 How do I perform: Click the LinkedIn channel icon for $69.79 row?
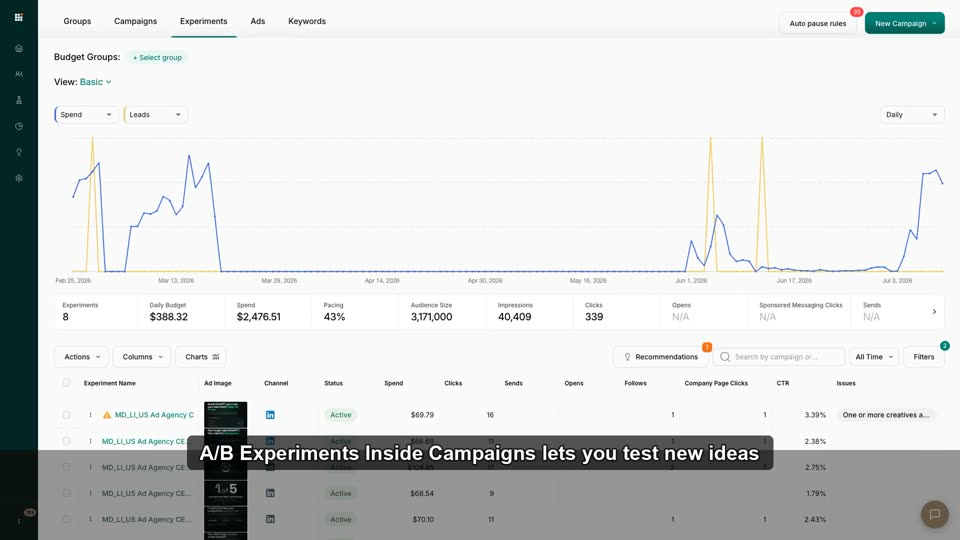pyautogui.click(x=270, y=414)
